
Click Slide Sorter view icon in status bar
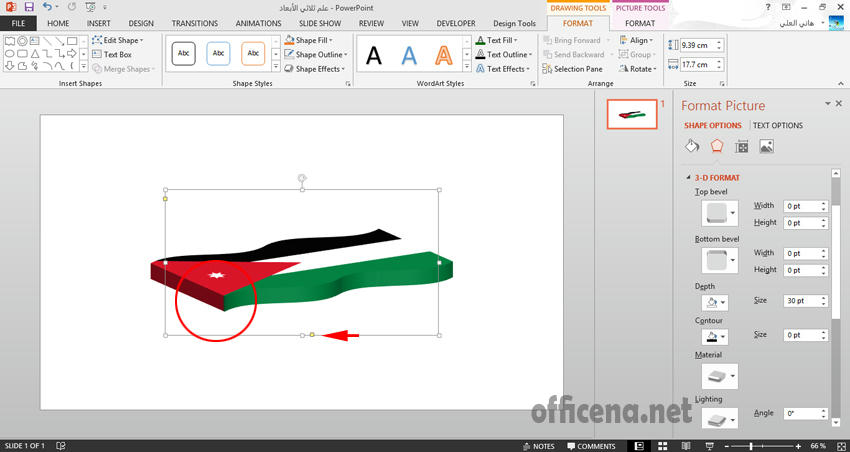663,446
